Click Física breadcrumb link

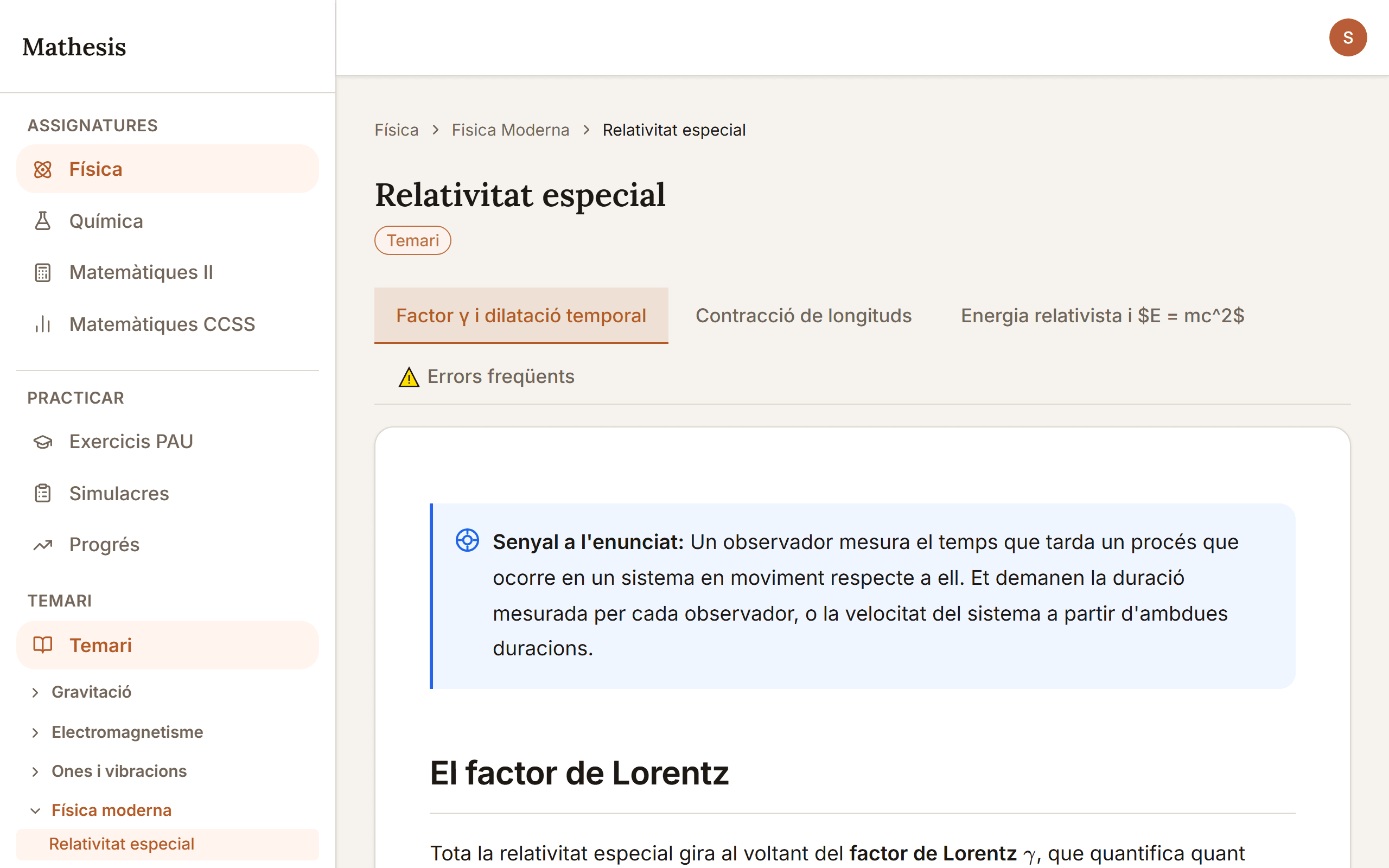(397, 130)
